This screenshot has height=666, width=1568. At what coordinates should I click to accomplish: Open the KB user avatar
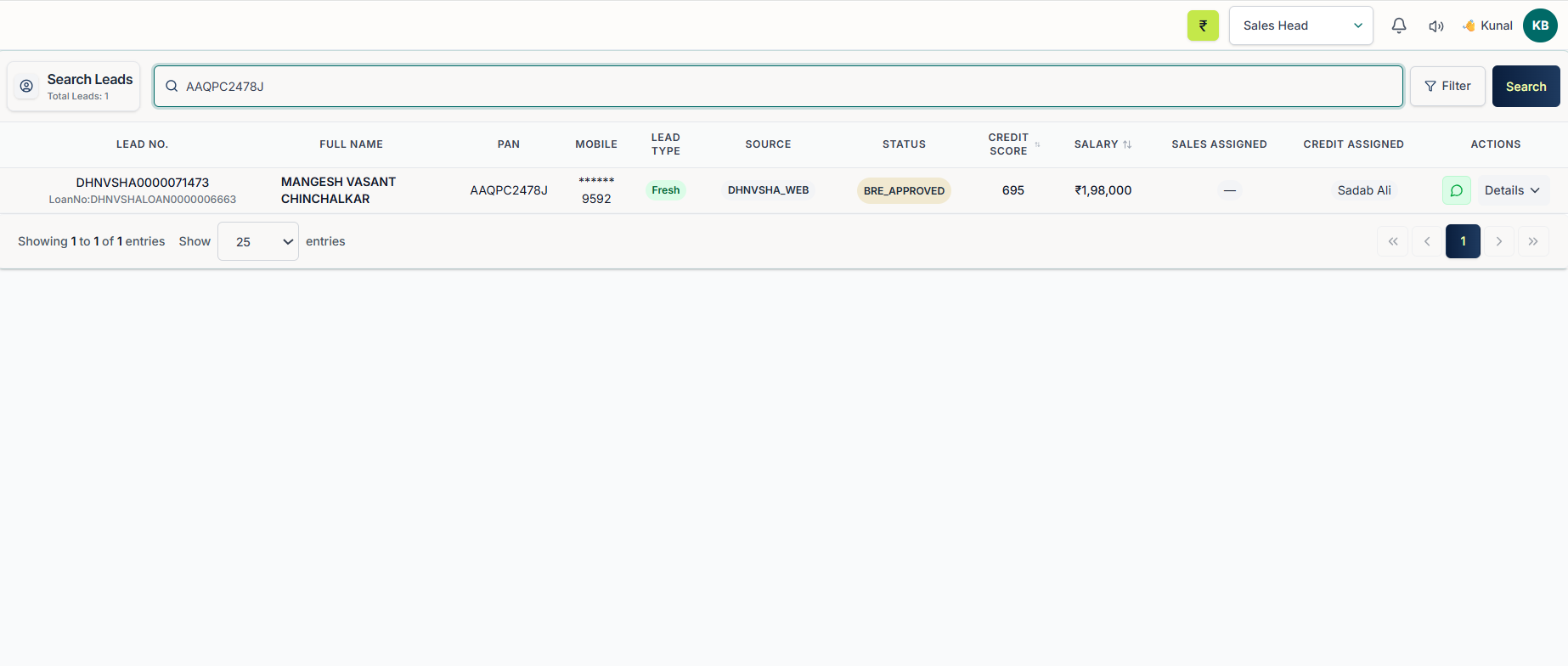point(1540,25)
